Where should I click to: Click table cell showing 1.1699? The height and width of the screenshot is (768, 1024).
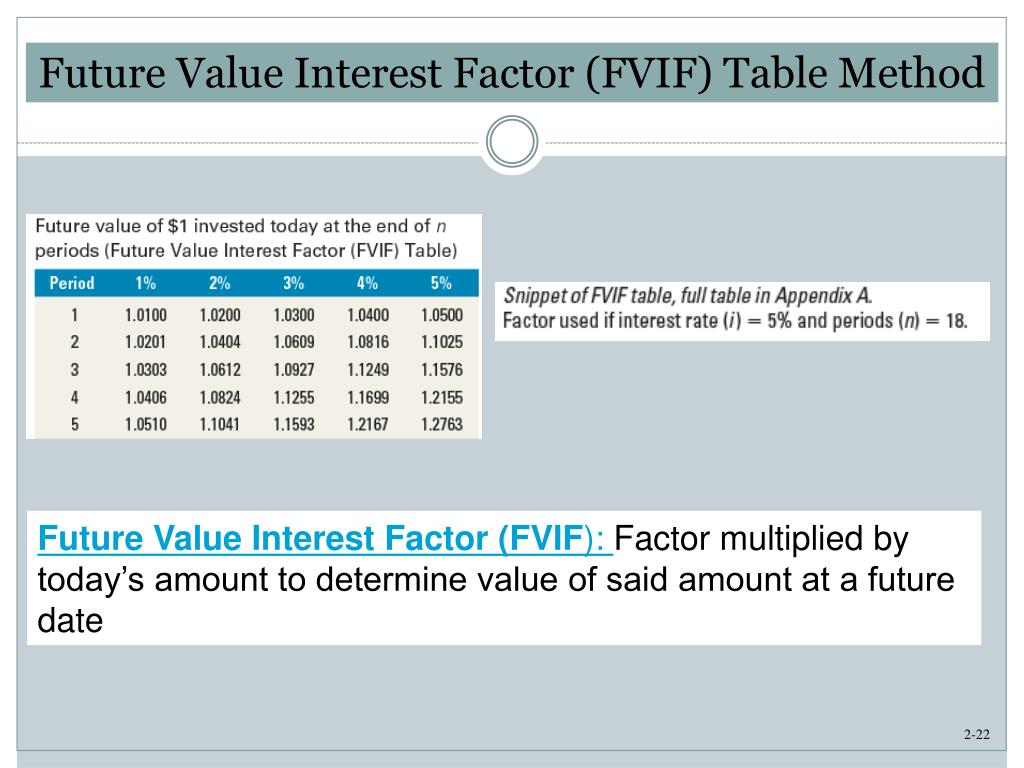(x=368, y=397)
